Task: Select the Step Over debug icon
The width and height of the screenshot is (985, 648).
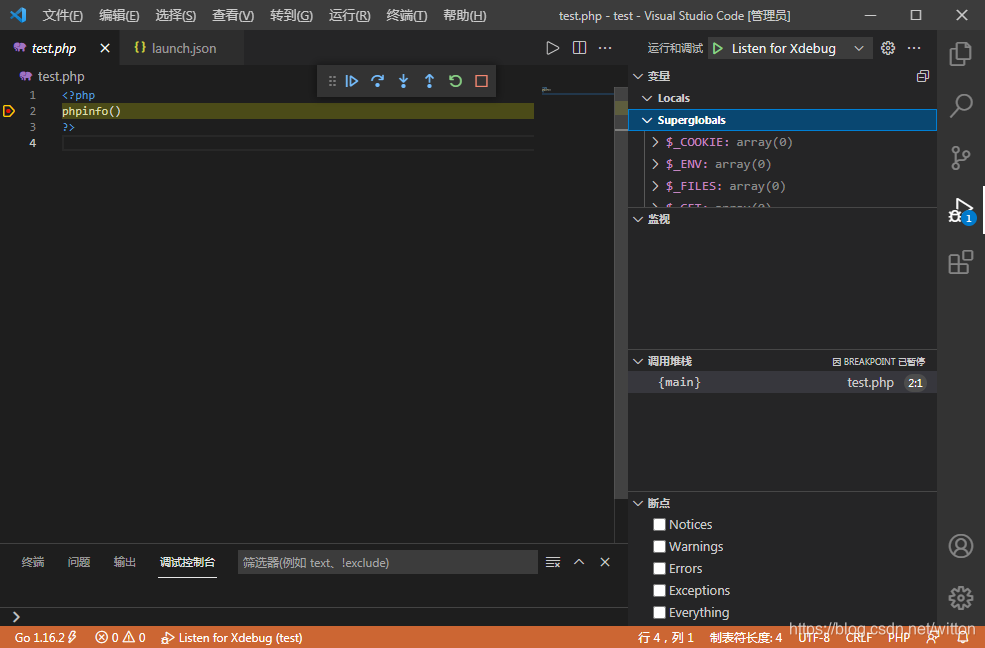Action: point(377,81)
